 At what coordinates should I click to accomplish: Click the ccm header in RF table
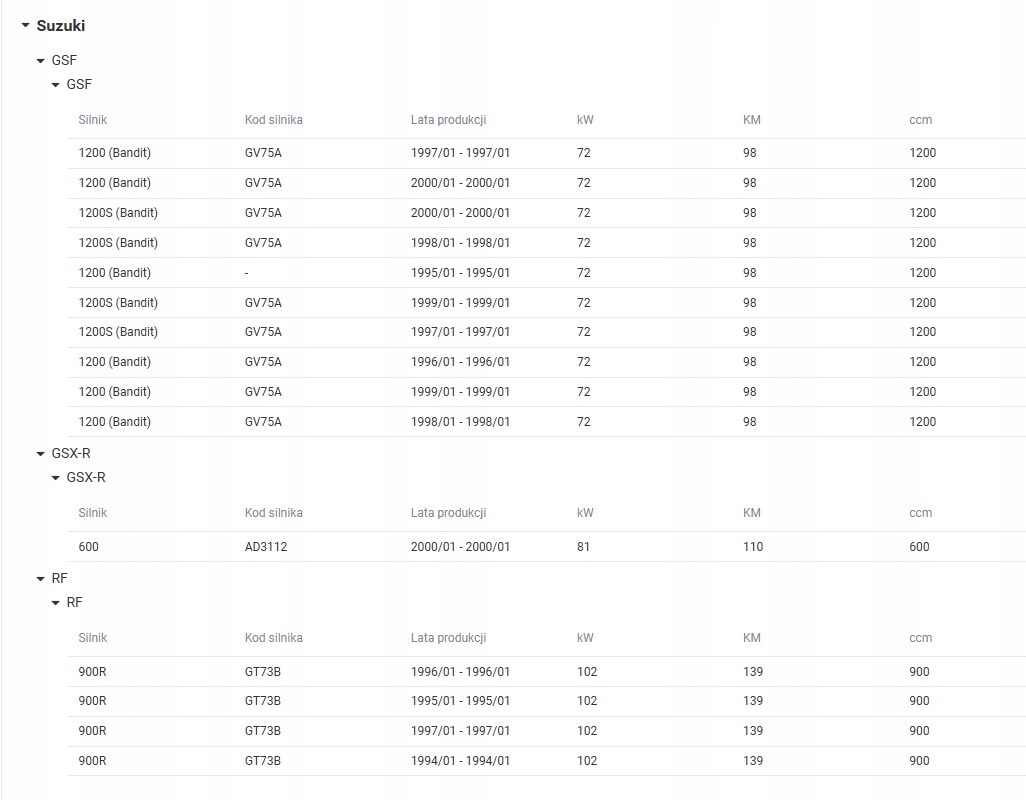pos(920,638)
